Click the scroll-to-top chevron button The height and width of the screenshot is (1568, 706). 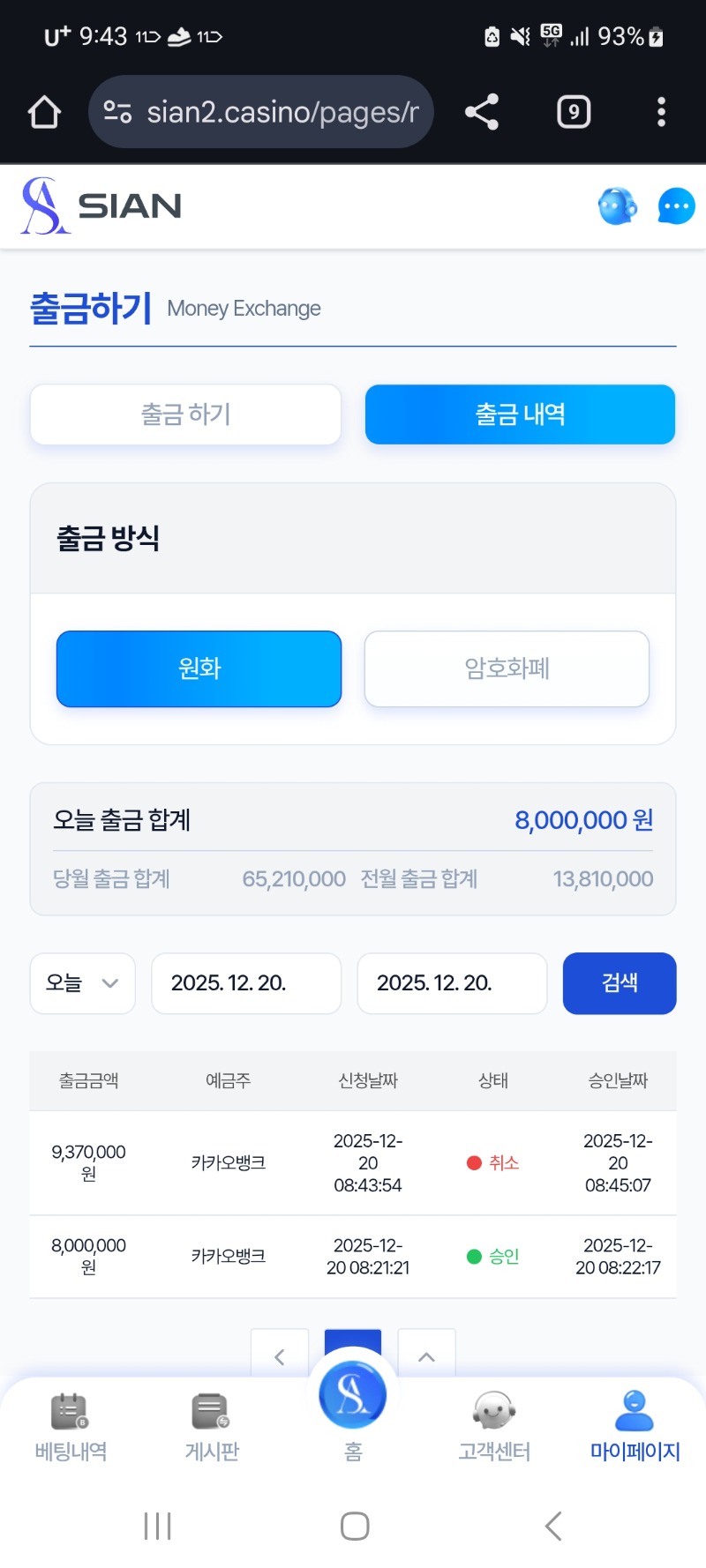pyautogui.click(x=426, y=1355)
